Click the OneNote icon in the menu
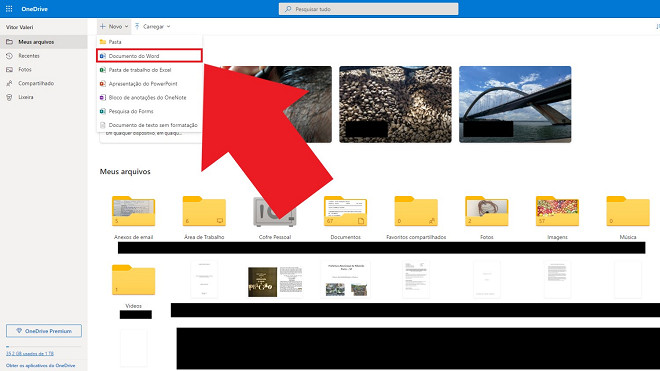Screen dimensions: 660x371 [102, 97]
